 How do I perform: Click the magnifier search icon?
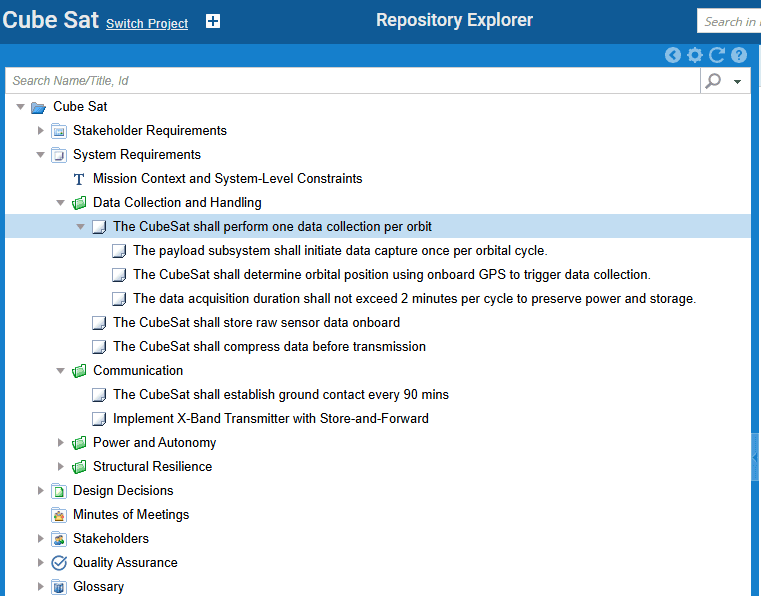coord(713,81)
